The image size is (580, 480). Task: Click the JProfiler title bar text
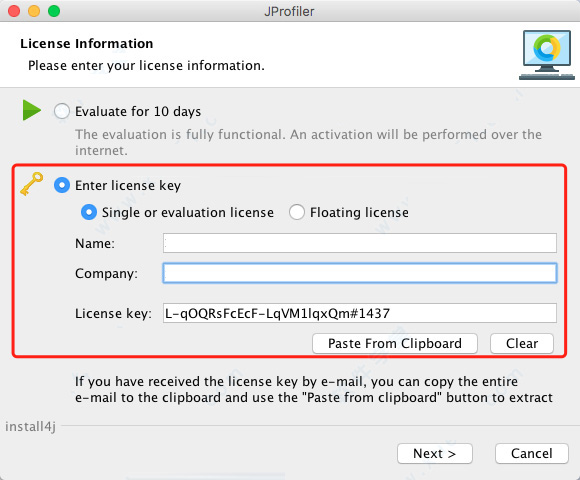pyautogui.click(x=289, y=11)
